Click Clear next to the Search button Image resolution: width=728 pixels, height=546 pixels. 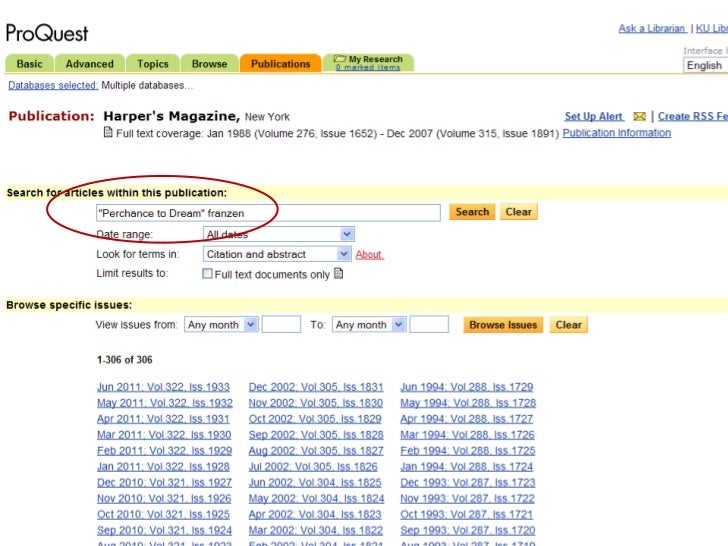click(x=519, y=212)
